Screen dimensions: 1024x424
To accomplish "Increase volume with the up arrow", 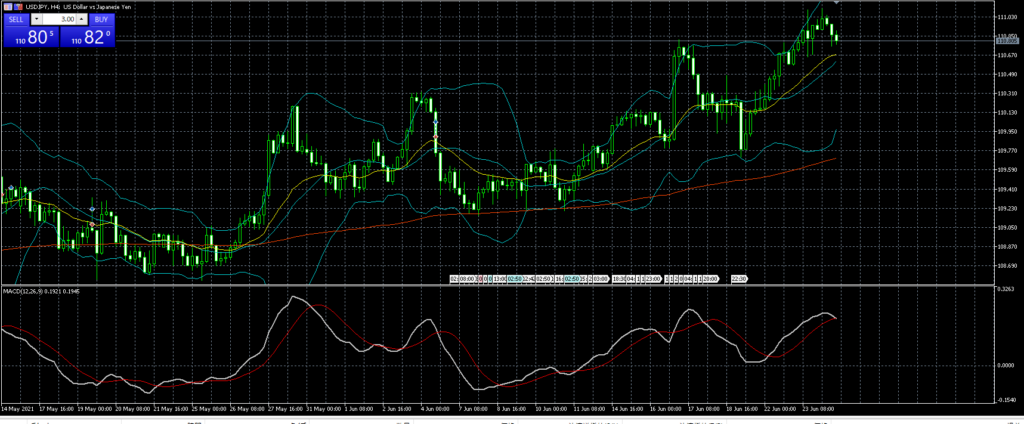I will click(x=82, y=19).
